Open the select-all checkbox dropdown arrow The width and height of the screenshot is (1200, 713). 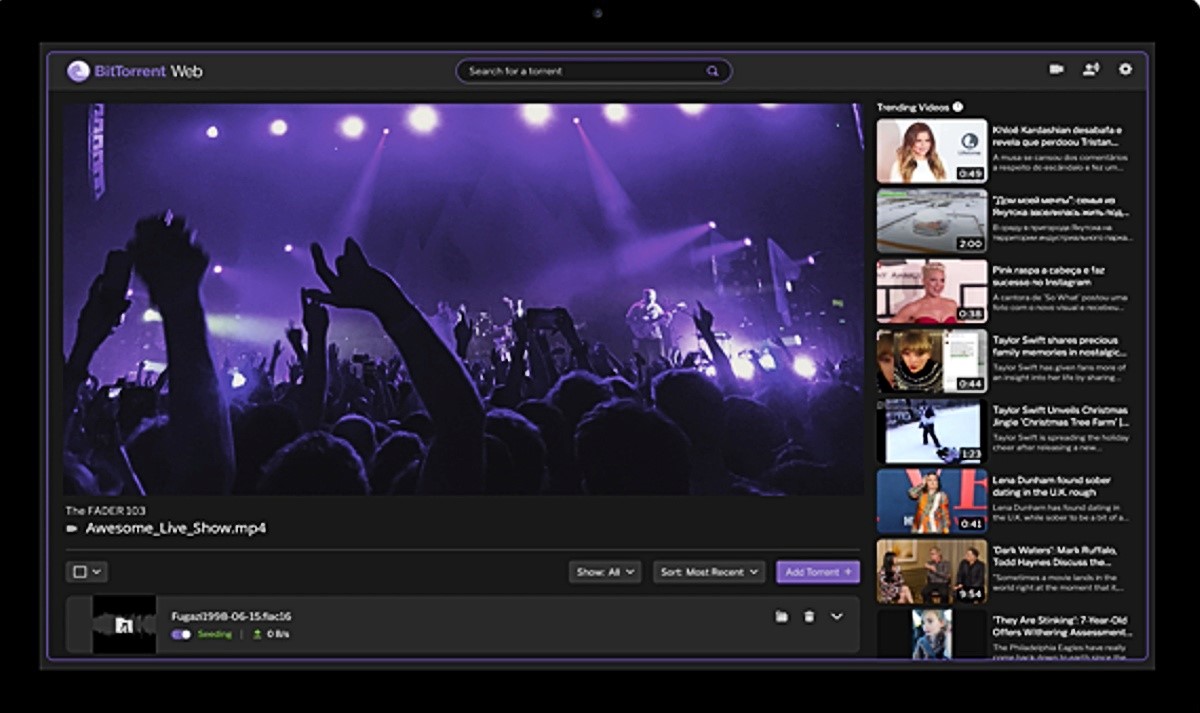(97, 572)
